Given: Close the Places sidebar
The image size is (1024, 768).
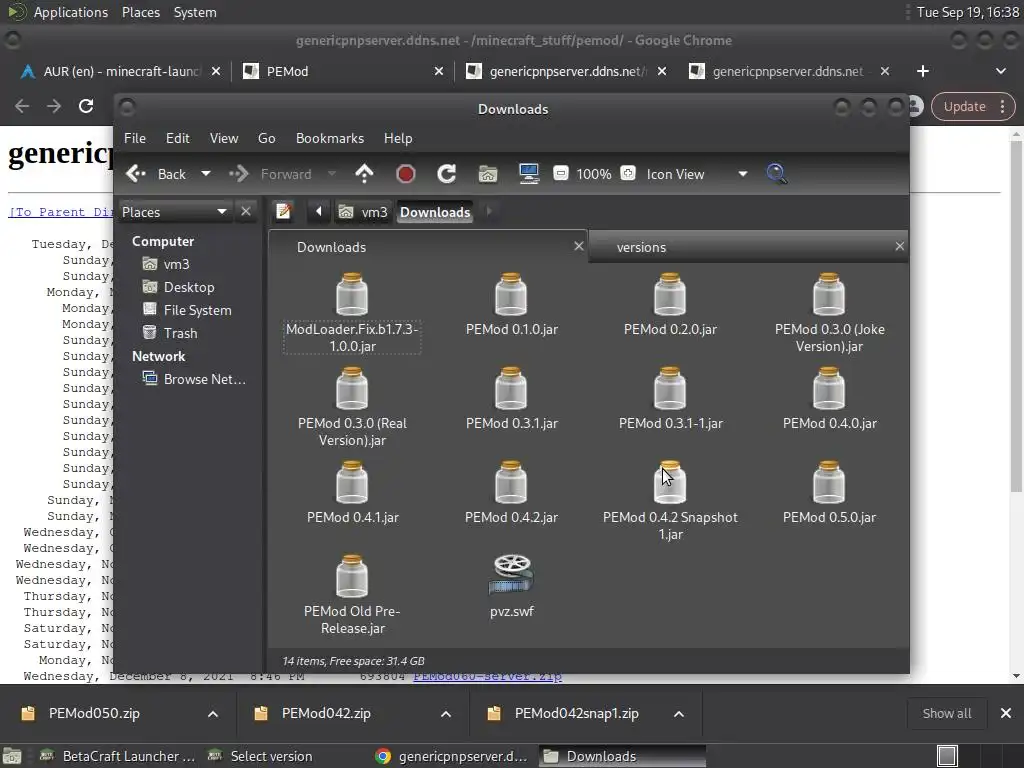Looking at the screenshot, I should tap(246, 212).
